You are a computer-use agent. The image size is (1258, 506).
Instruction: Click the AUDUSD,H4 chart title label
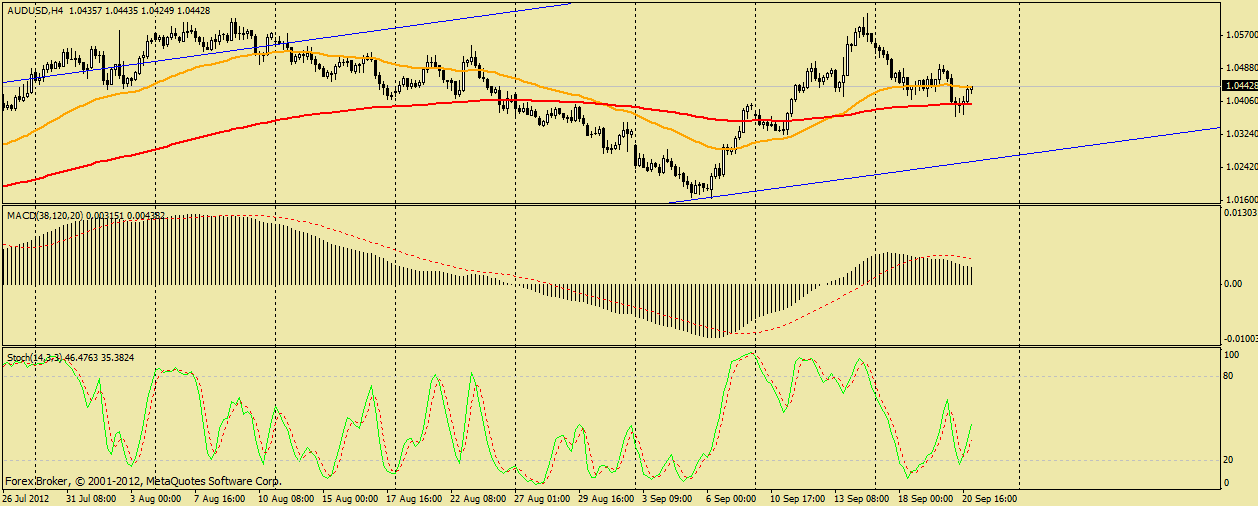[35, 9]
